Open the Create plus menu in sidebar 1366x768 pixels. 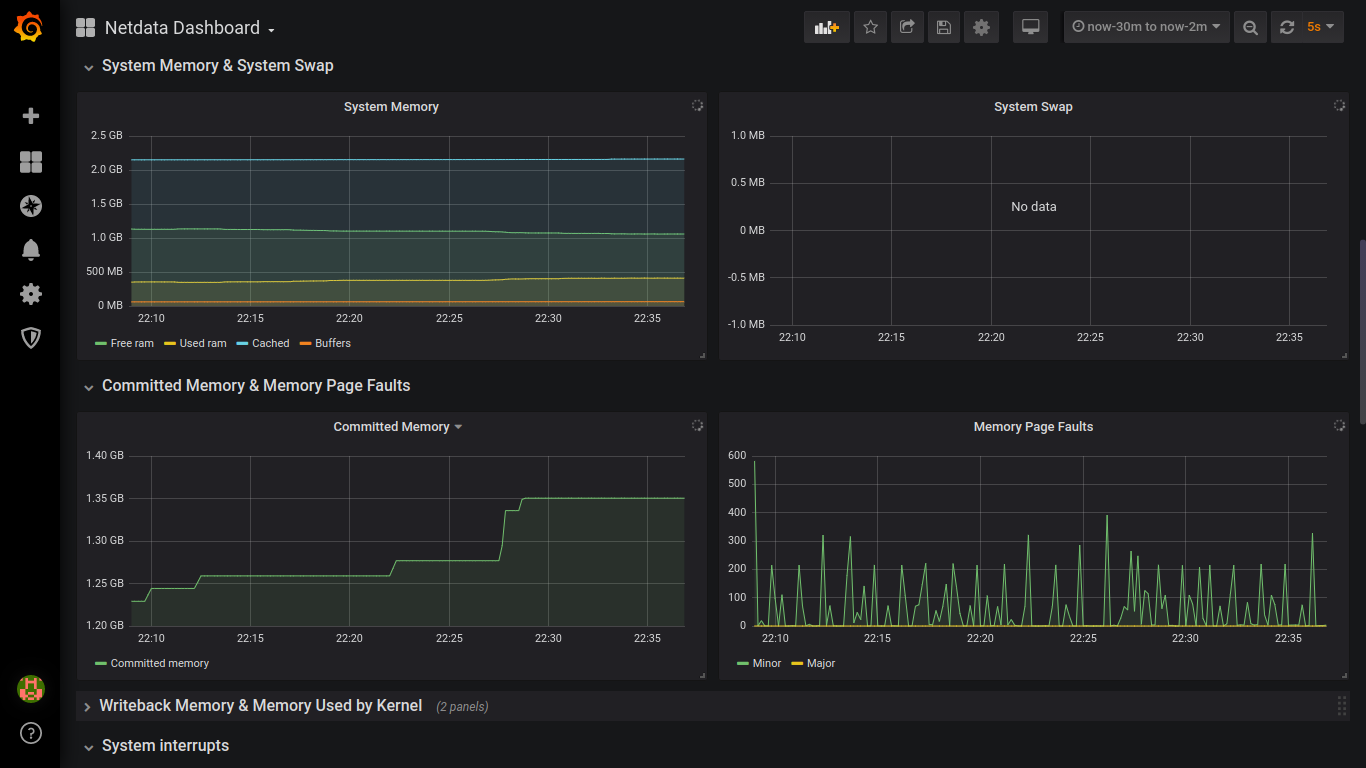tap(31, 116)
